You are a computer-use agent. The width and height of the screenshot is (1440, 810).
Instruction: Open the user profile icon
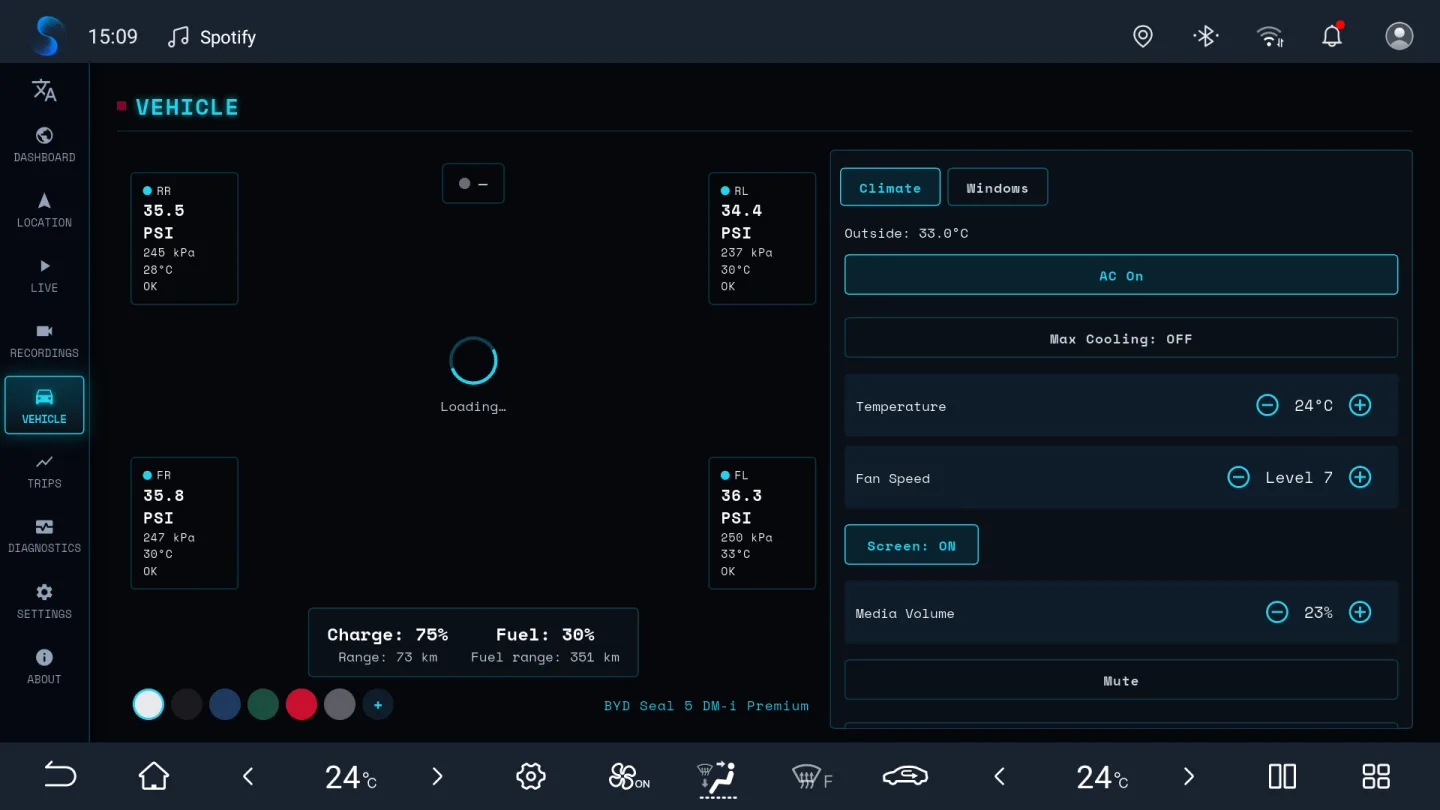tap(1399, 37)
